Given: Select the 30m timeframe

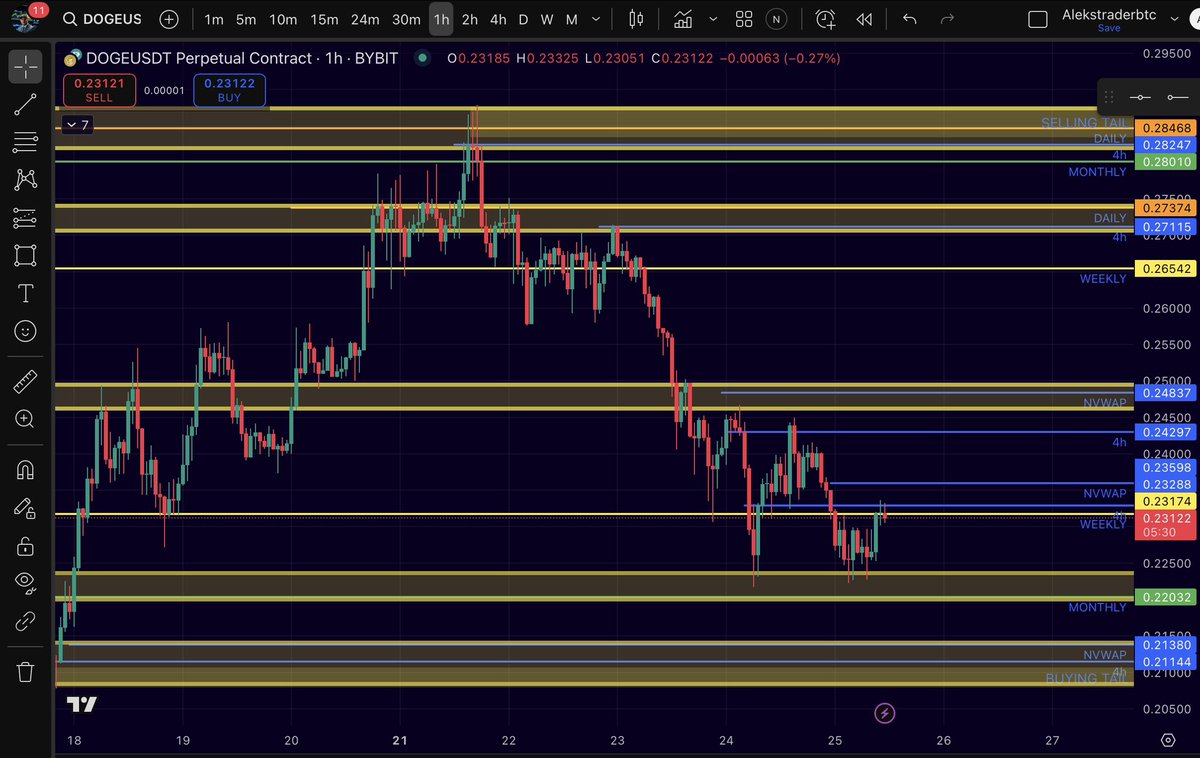Looking at the screenshot, I should click(406, 19).
